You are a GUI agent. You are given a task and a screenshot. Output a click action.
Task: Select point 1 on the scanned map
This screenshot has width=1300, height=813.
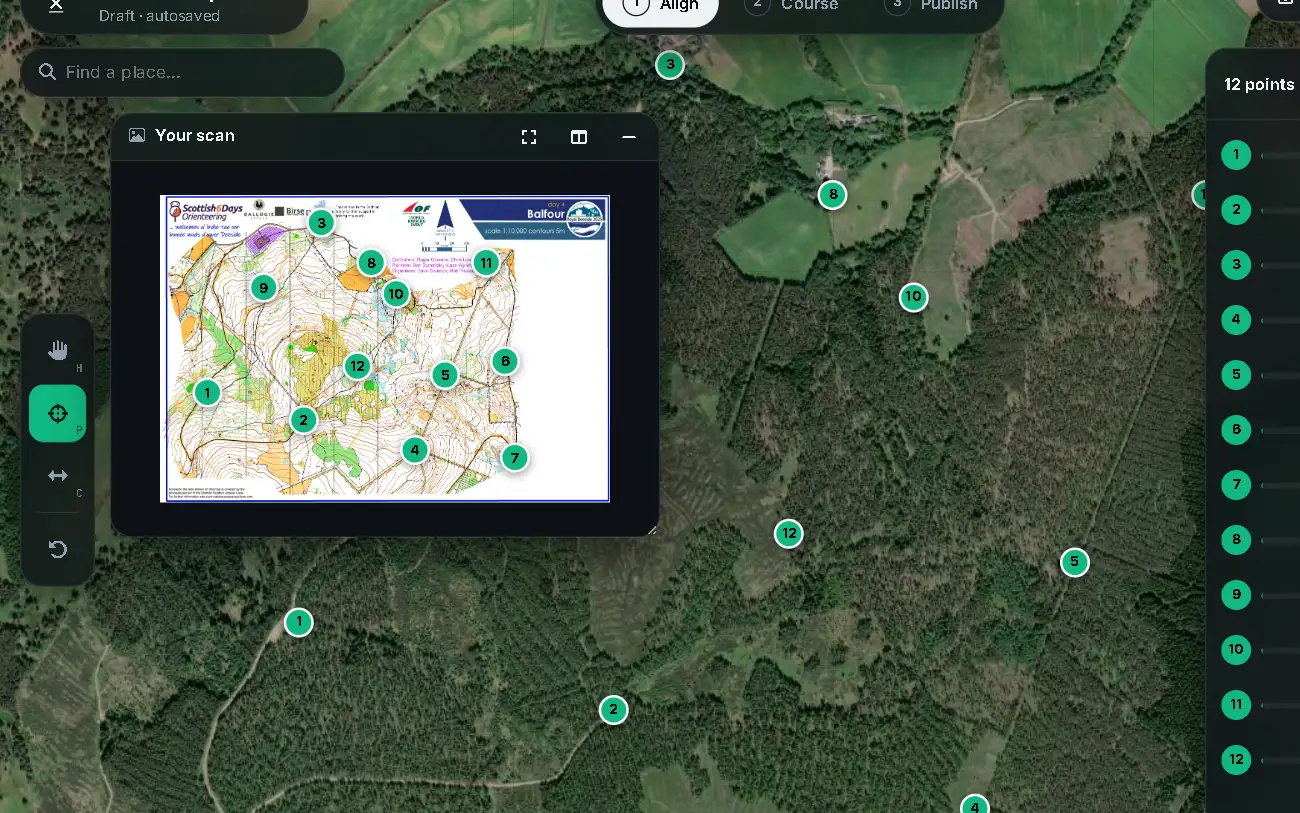coord(207,392)
